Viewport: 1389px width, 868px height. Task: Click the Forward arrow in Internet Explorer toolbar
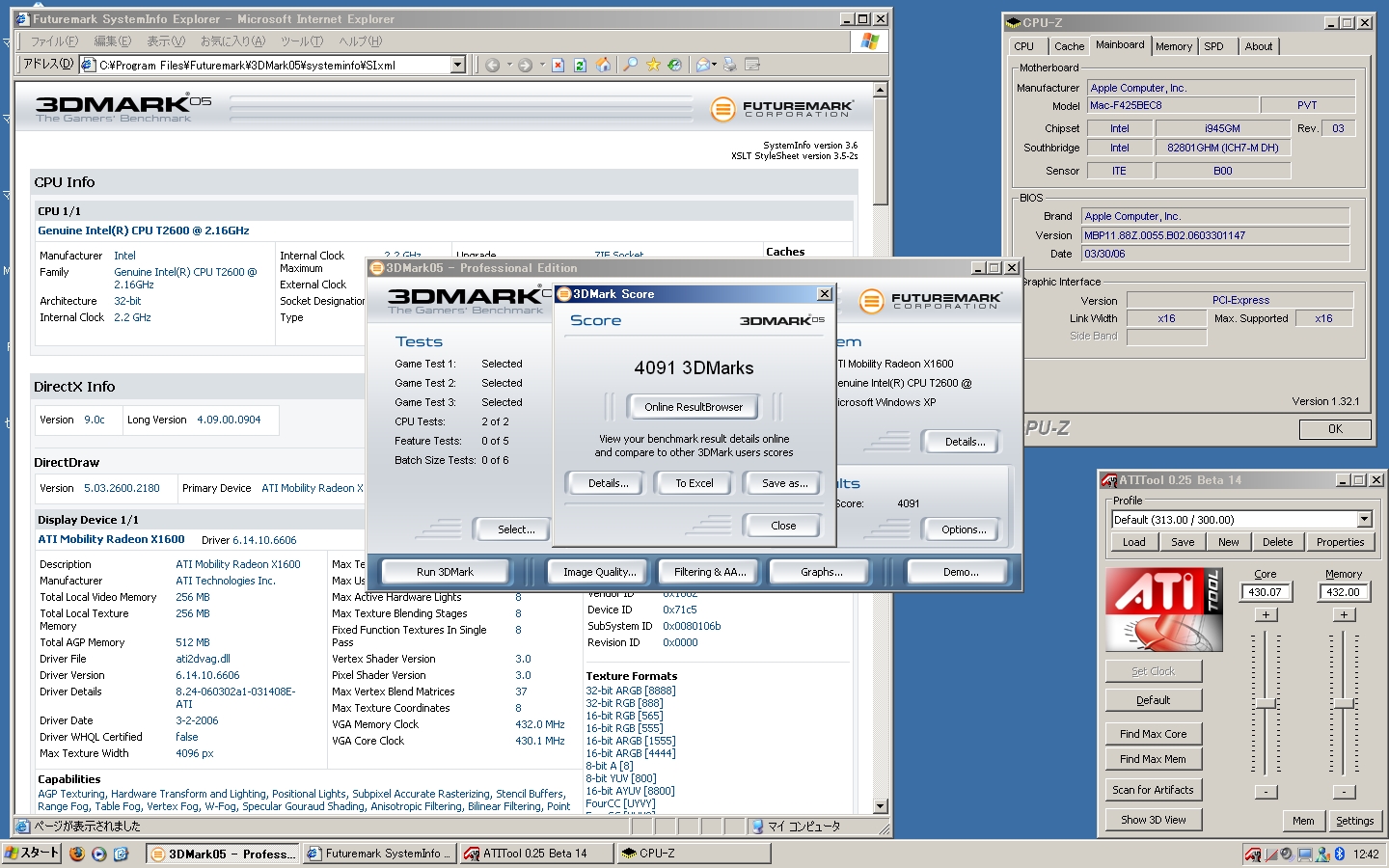(525, 65)
